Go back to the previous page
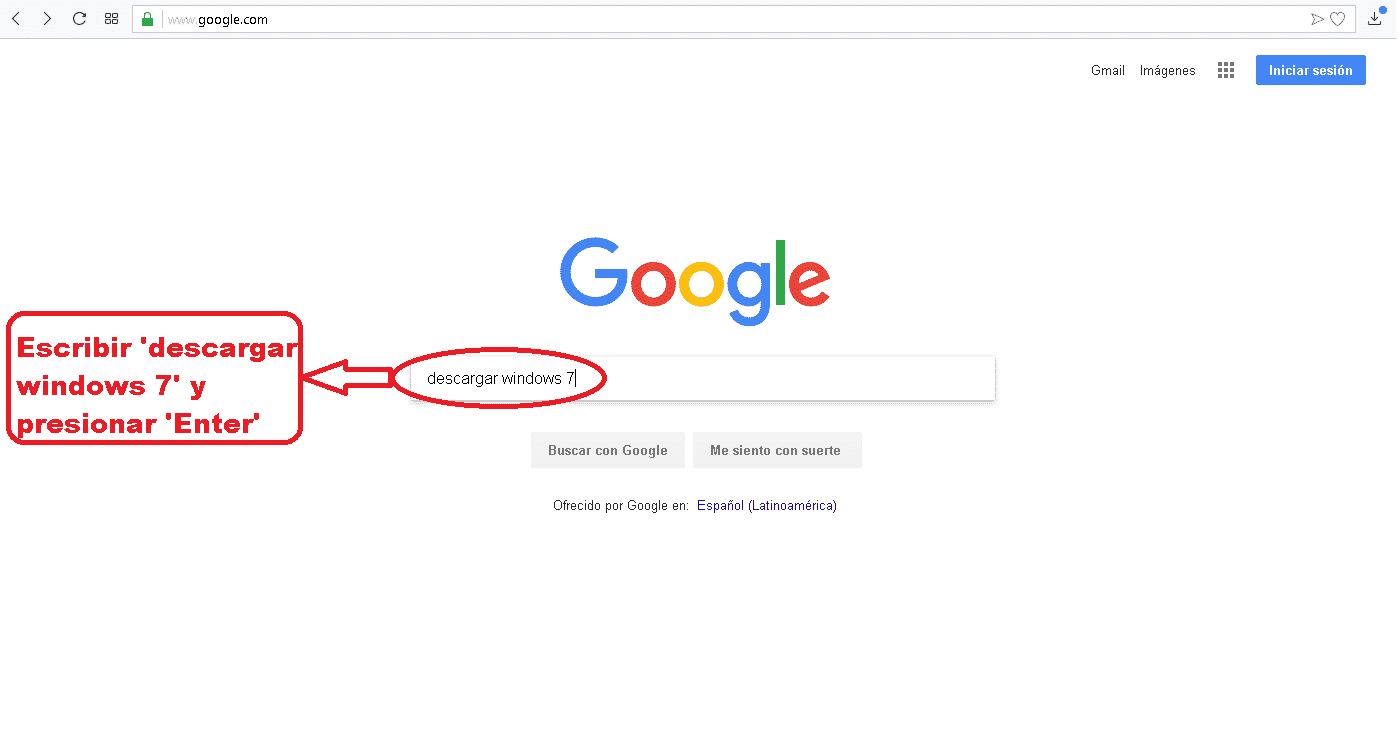This screenshot has width=1399, height=746. (16, 19)
